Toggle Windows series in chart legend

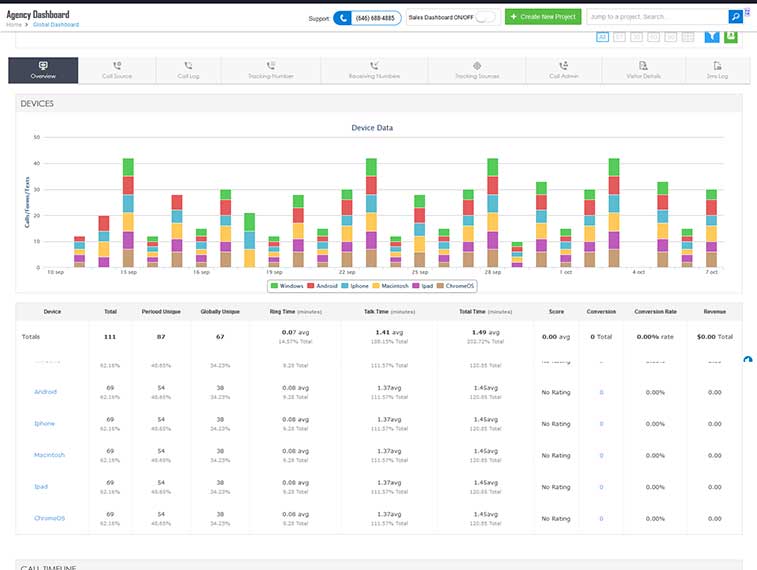click(x=291, y=286)
